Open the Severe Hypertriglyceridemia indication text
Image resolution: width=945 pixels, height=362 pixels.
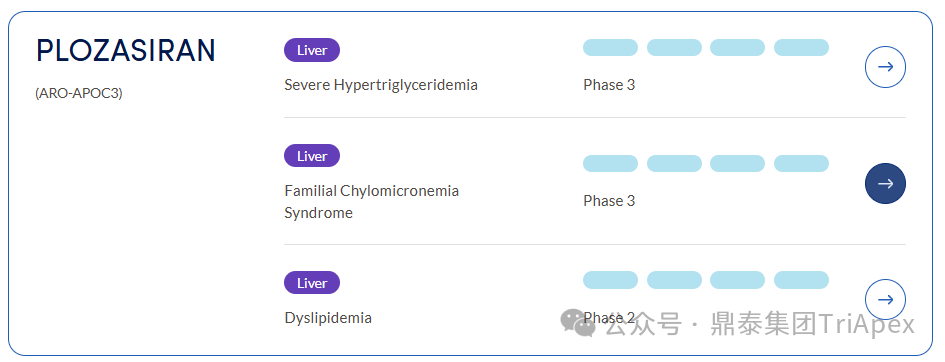coord(381,85)
